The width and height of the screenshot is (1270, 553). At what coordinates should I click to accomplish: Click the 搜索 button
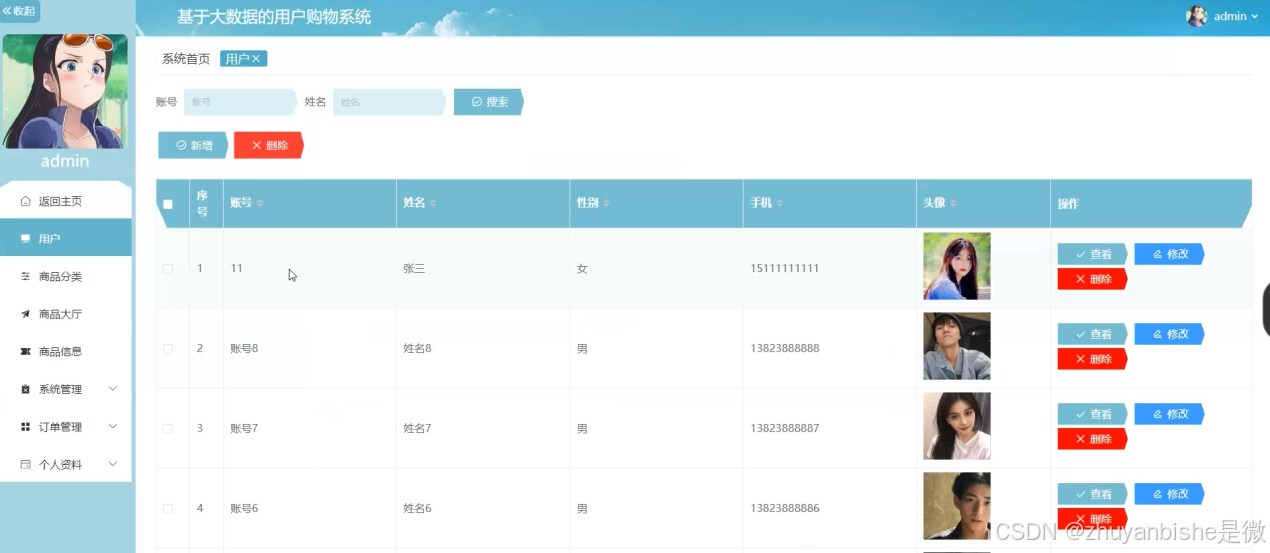[x=488, y=102]
